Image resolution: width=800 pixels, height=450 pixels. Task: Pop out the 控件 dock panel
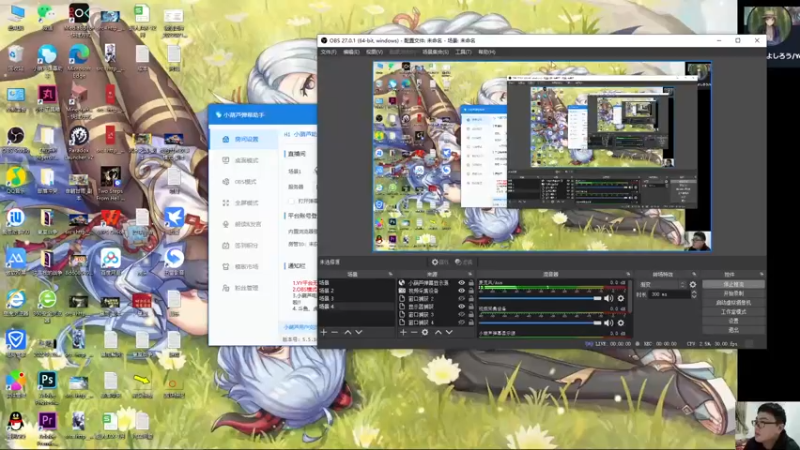(x=761, y=274)
